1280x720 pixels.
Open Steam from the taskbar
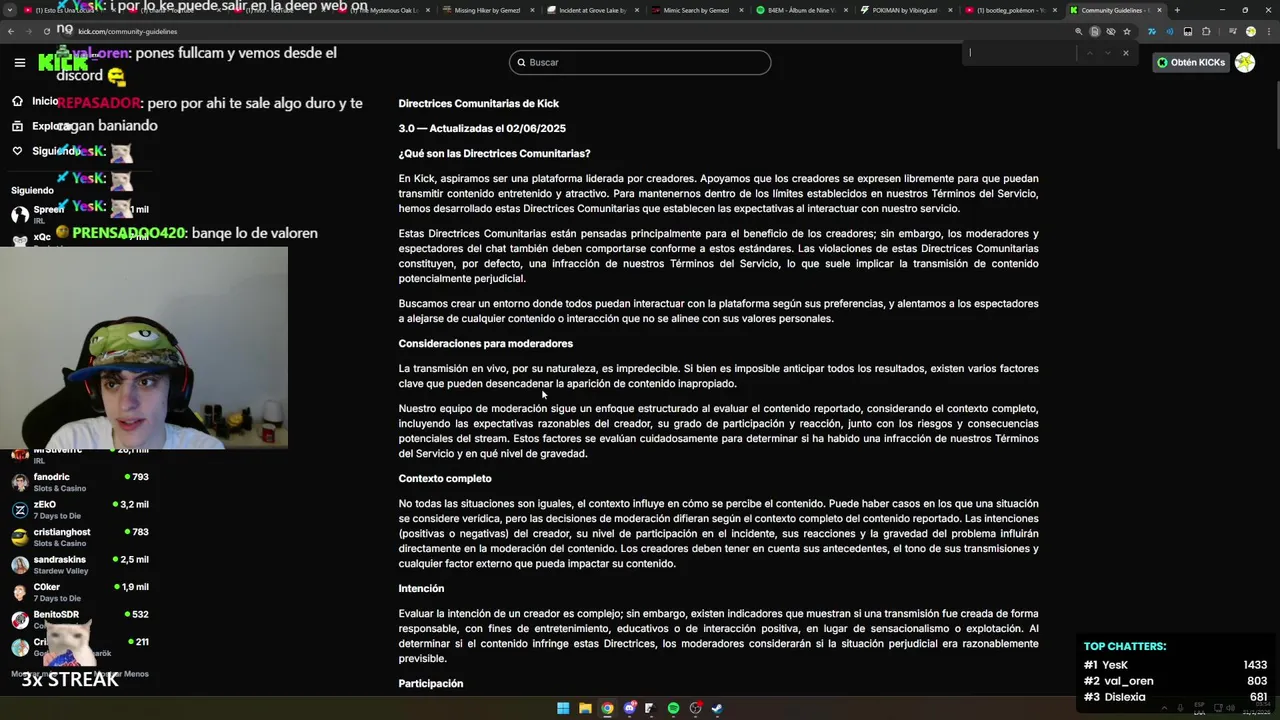click(717, 708)
